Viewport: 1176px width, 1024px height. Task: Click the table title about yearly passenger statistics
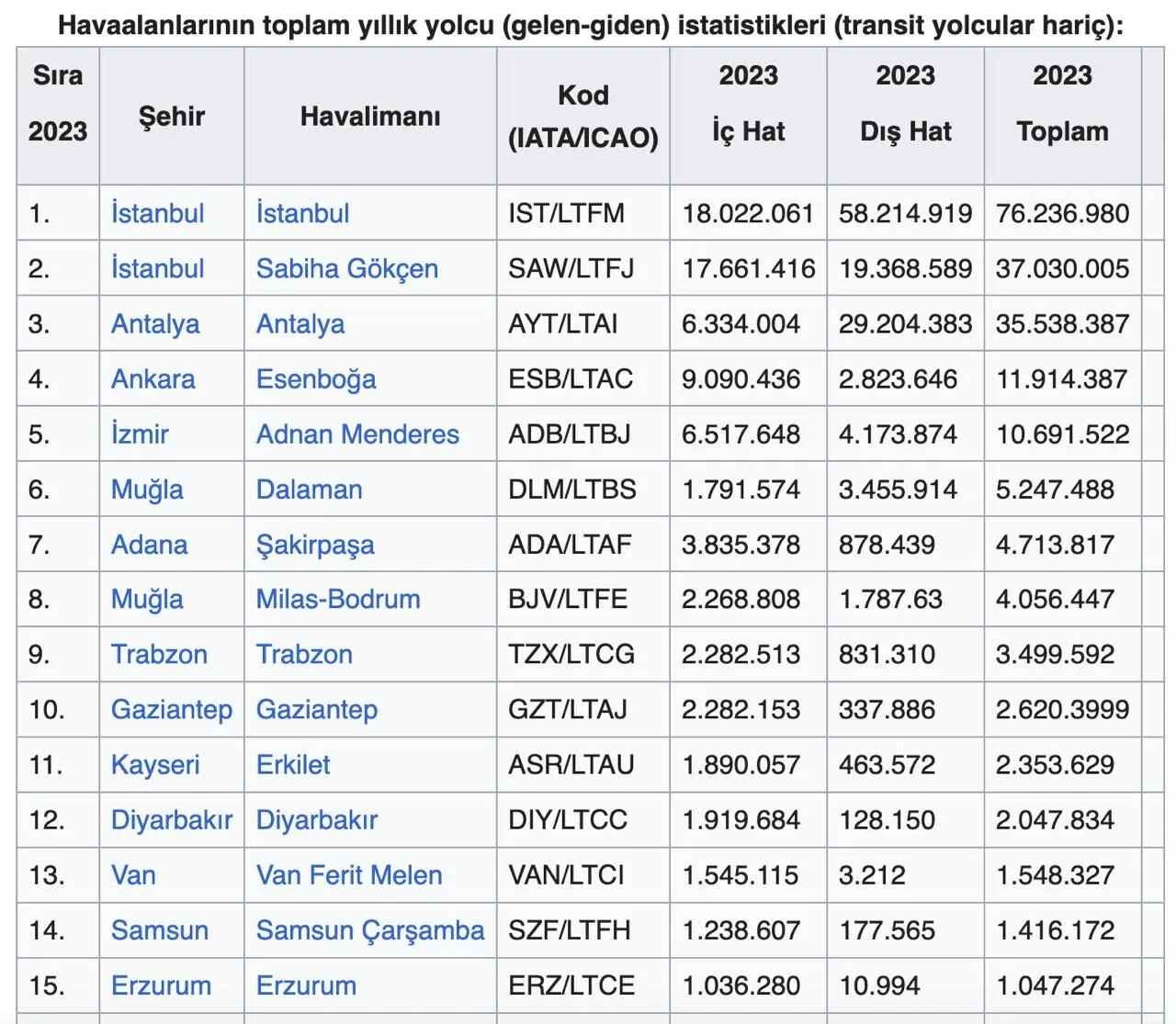tap(590, 24)
